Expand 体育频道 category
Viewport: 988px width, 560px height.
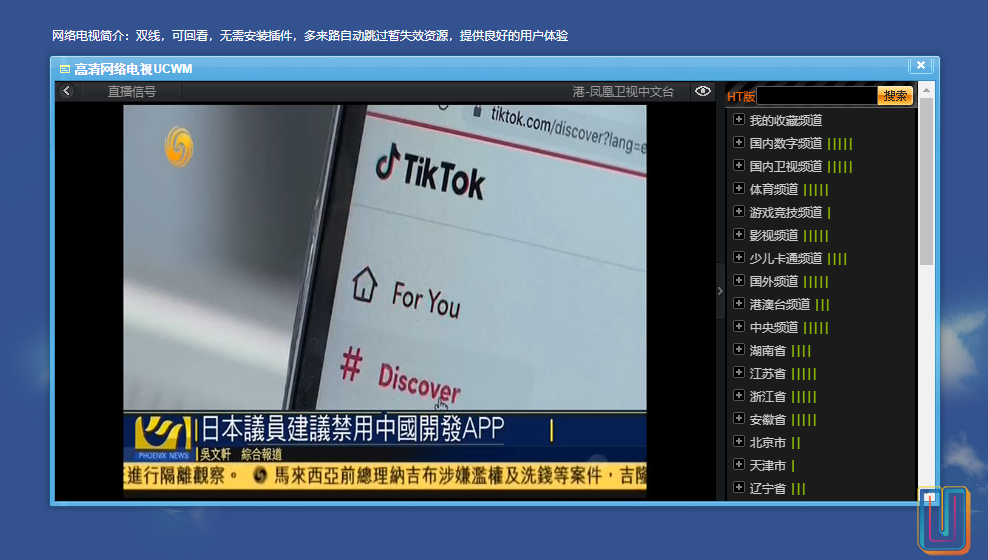(739, 188)
